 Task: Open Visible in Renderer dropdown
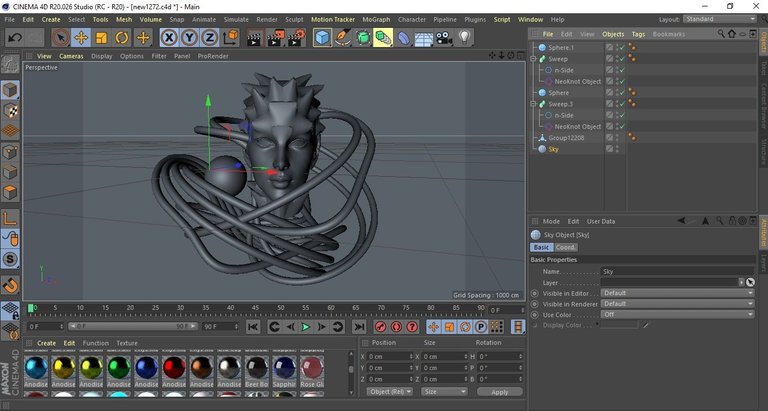point(677,304)
